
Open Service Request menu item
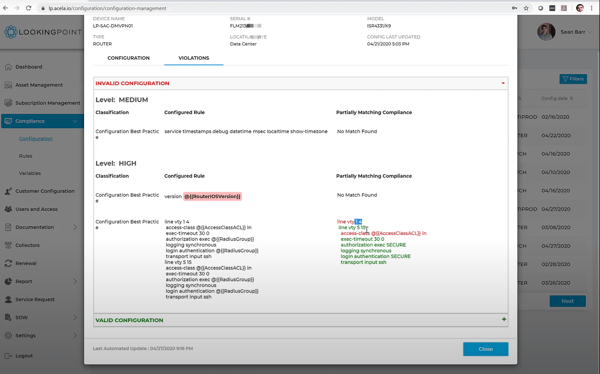35,299
